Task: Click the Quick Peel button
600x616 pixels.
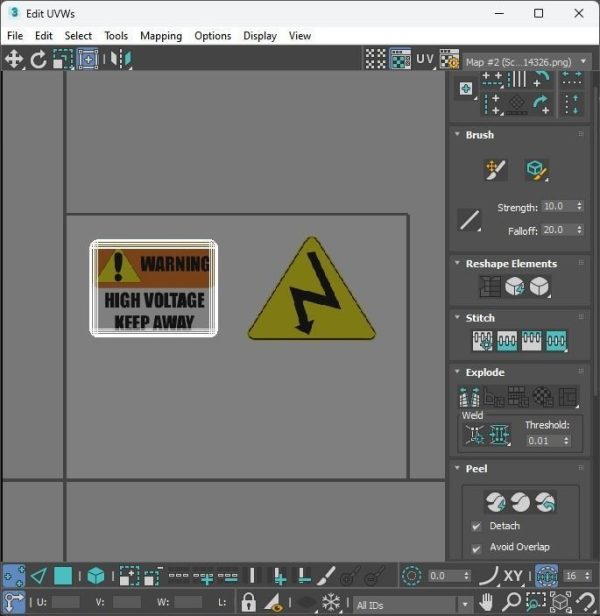Action: click(495, 502)
